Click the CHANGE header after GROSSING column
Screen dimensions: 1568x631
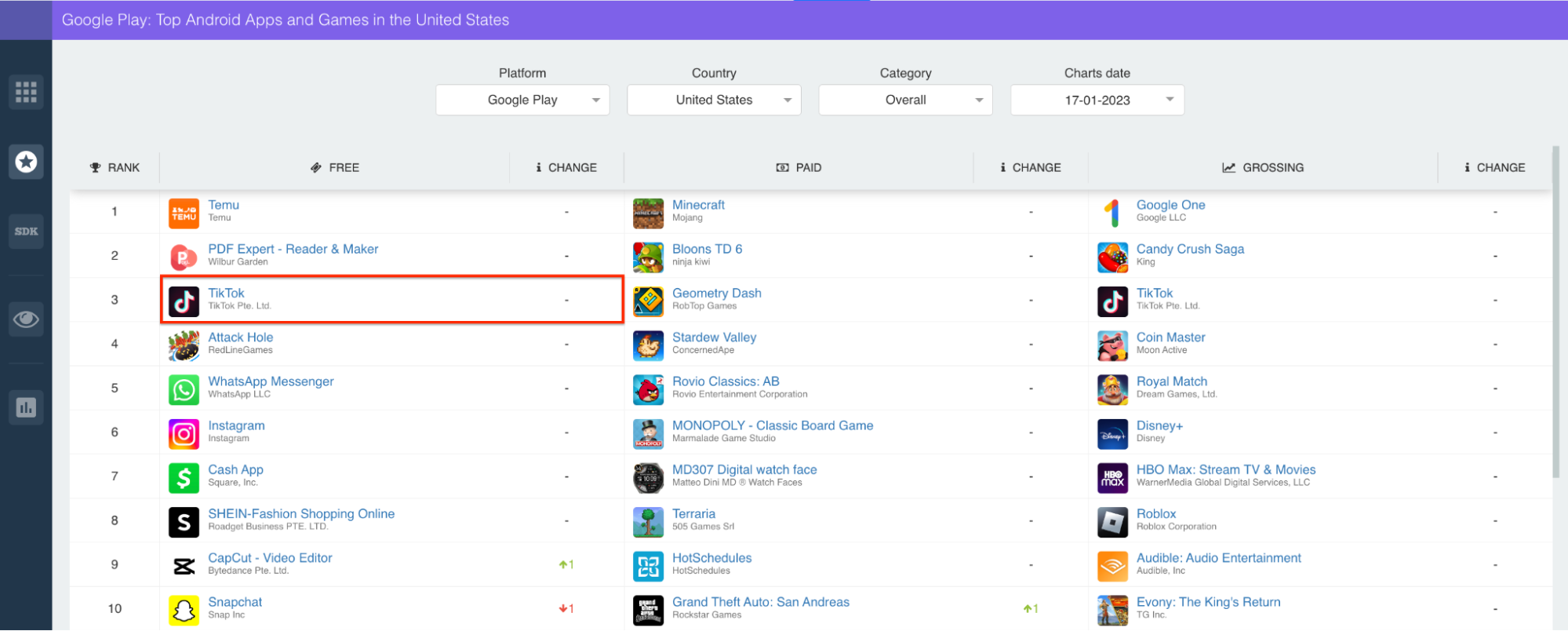pyautogui.click(x=1495, y=167)
